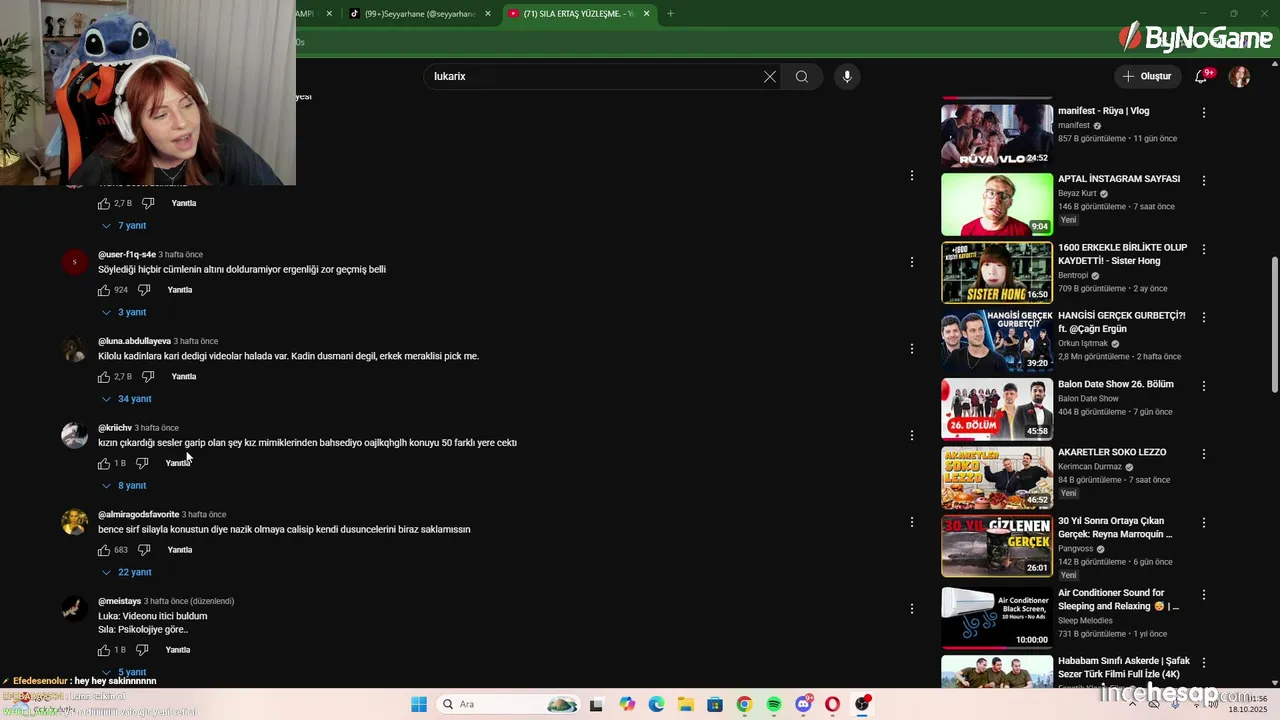Close the SILA ERTAŞ YÜZLEŞME tab

(647, 13)
